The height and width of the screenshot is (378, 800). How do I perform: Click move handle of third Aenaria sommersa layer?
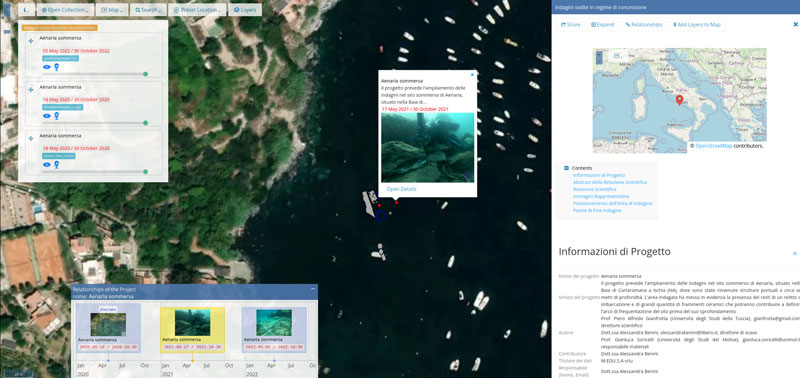pos(31,138)
